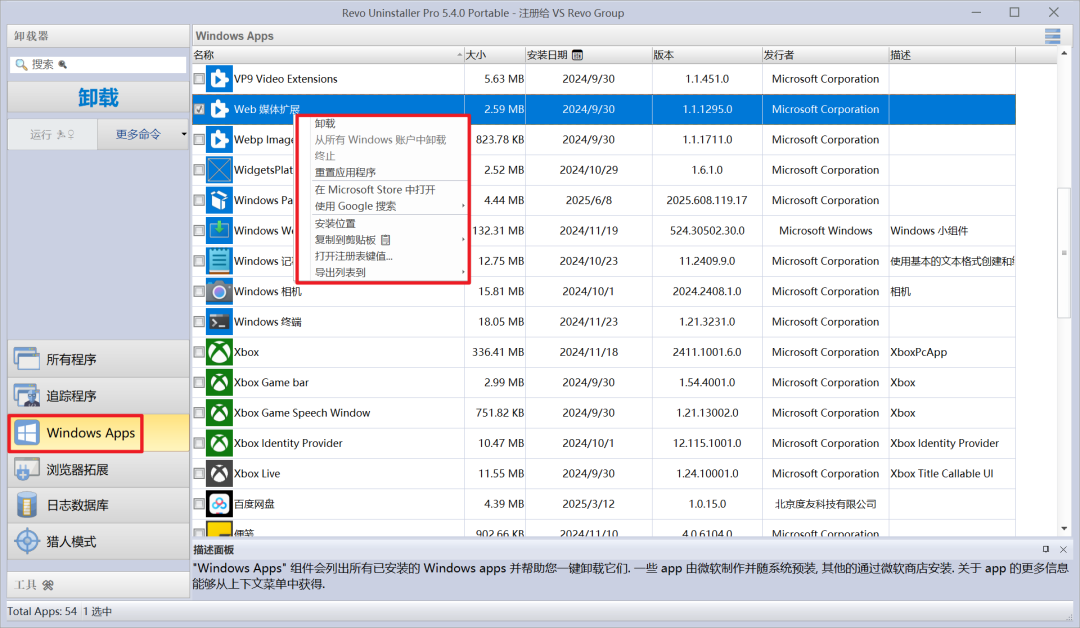Click the WidgetsPlatform app icon
The height and width of the screenshot is (628, 1080).
pyautogui.click(x=219, y=170)
